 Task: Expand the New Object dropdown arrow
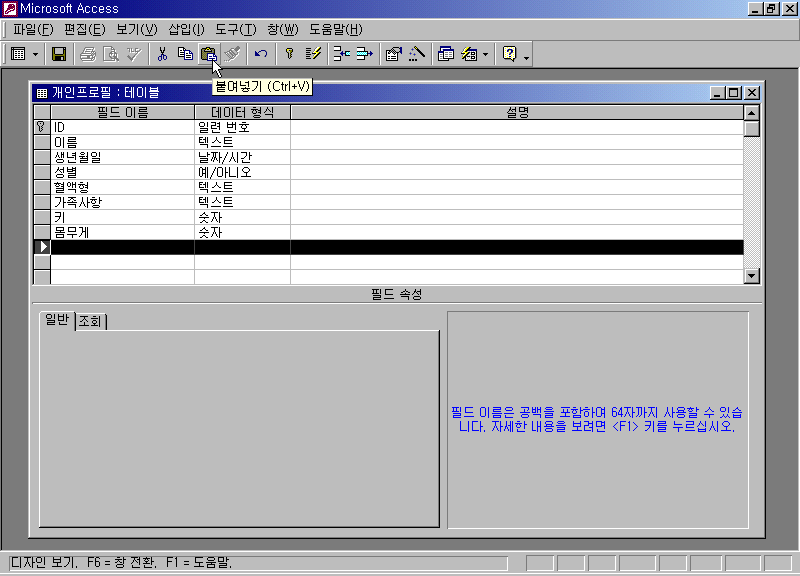pos(485,54)
